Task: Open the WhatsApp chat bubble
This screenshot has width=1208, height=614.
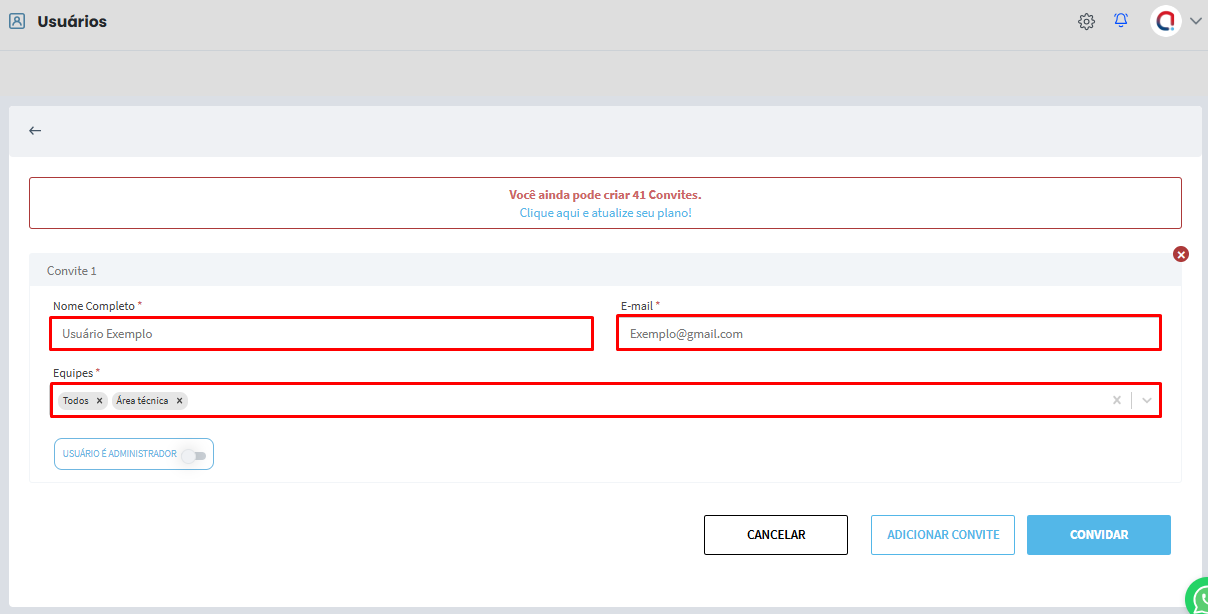Action: [1198, 600]
